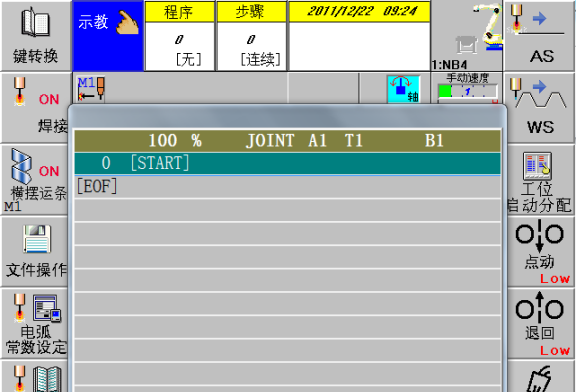Select the [EOF] program line
Viewport: 576px width, 392px height.
pos(287,187)
